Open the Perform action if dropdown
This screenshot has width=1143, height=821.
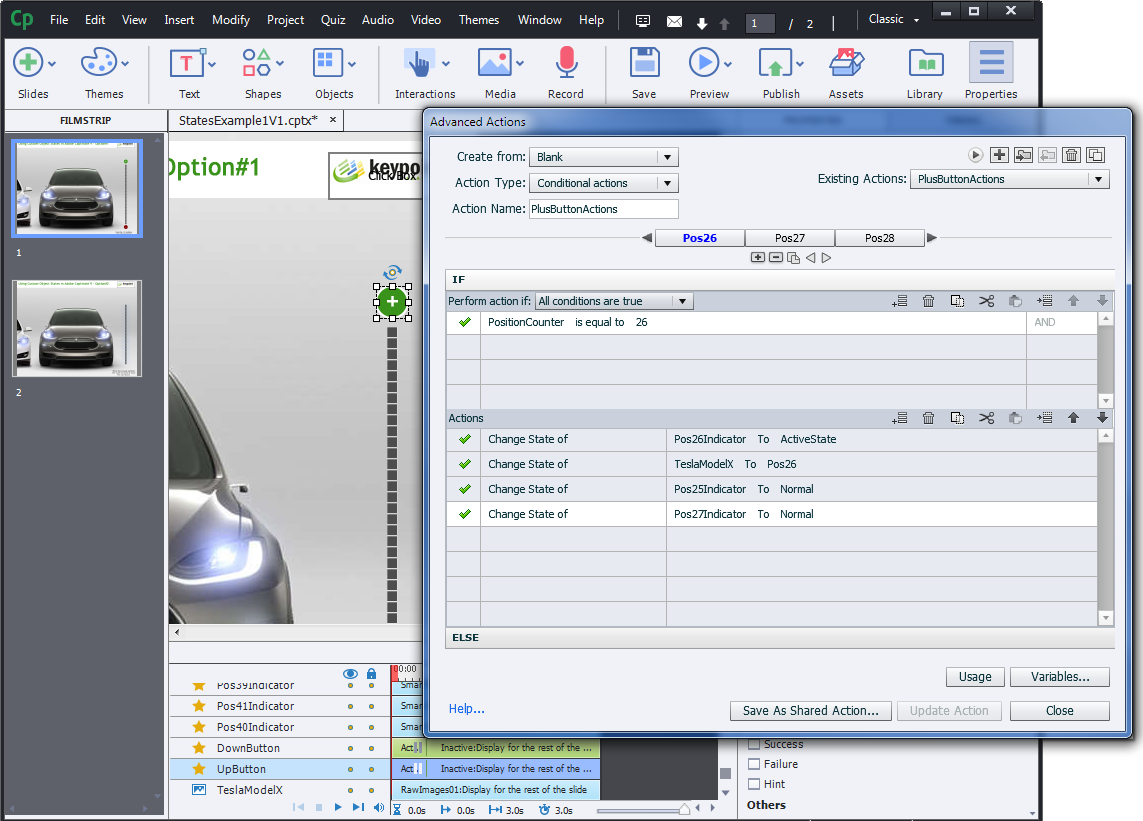click(614, 301)
